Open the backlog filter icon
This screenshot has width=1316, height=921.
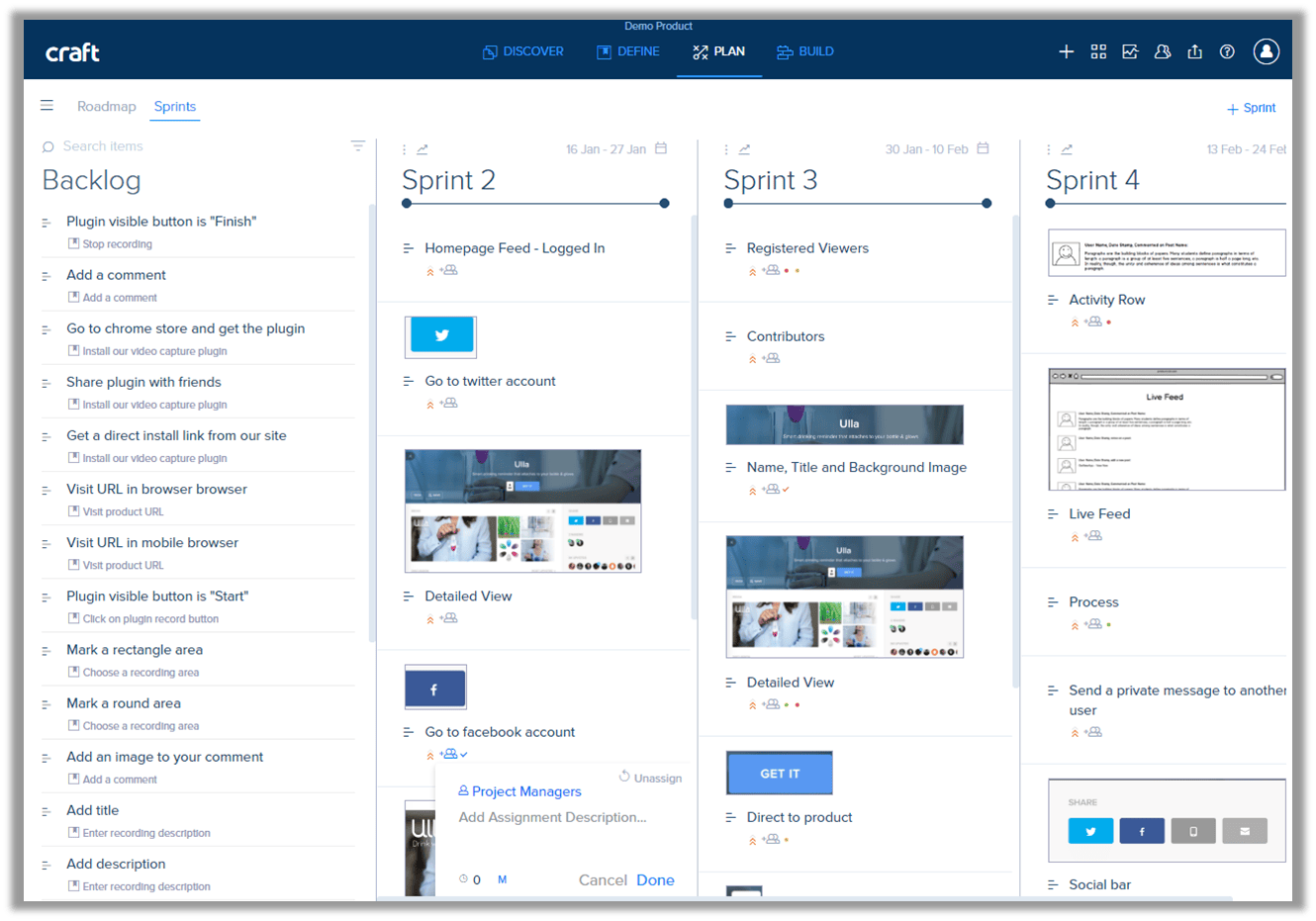coord(358,145)
